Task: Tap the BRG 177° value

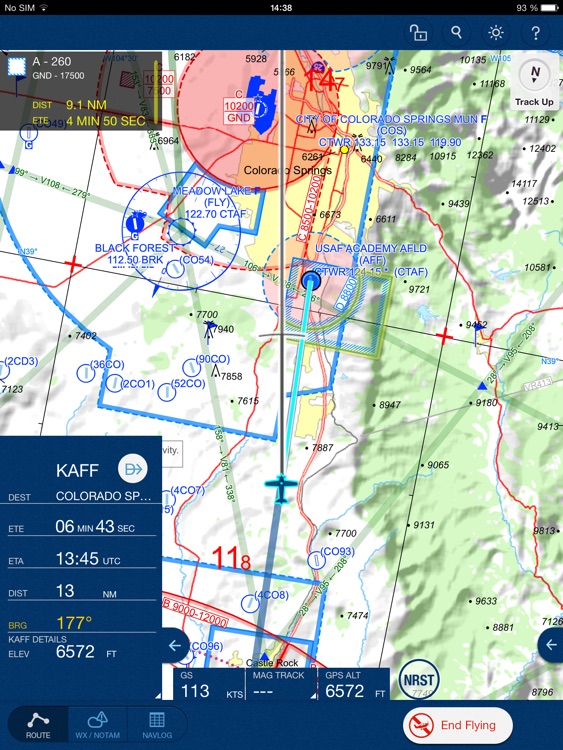Action: pyautogui.click(x=74, y=623)
